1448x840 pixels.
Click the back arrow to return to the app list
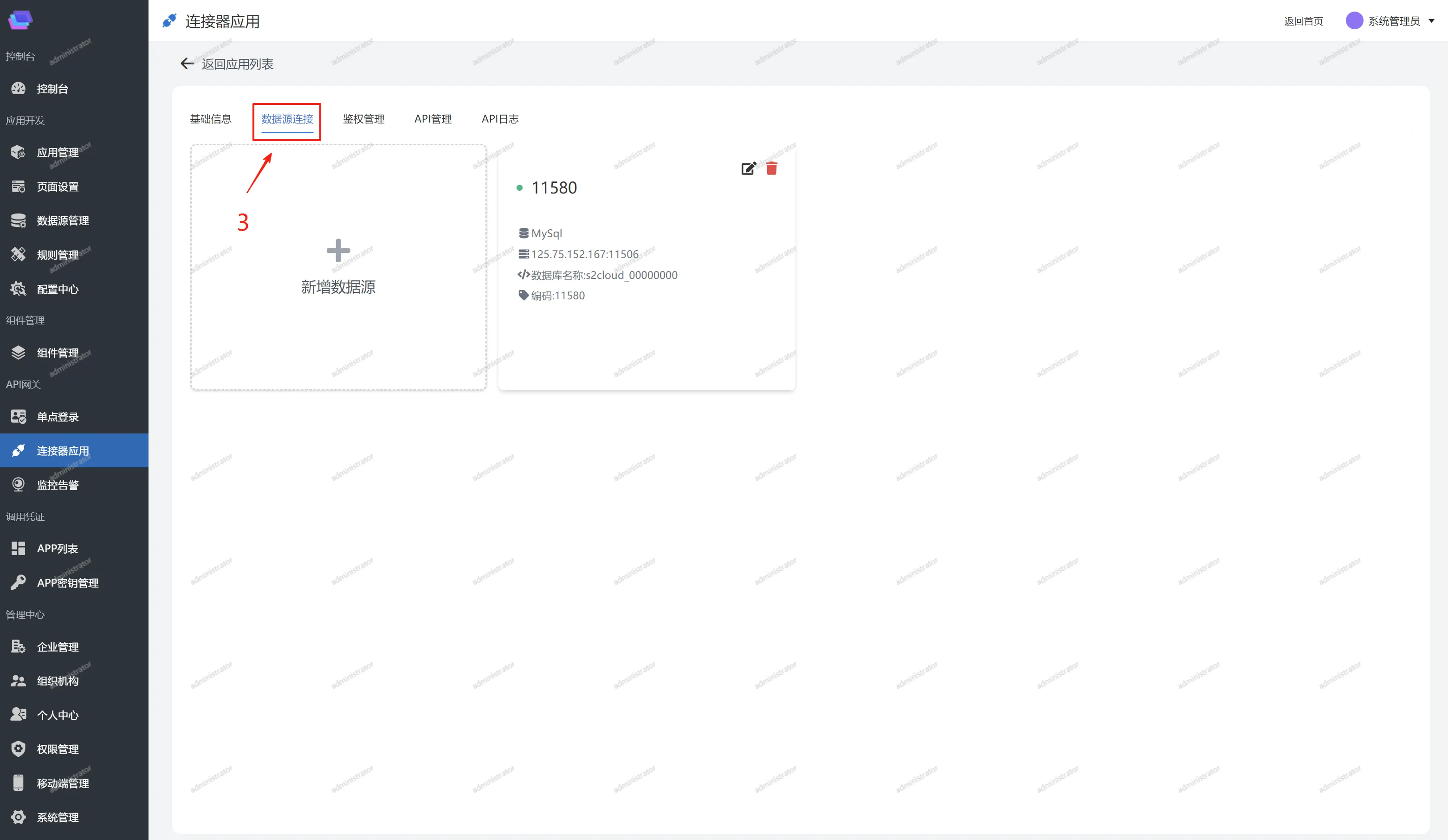coord(187,64)
